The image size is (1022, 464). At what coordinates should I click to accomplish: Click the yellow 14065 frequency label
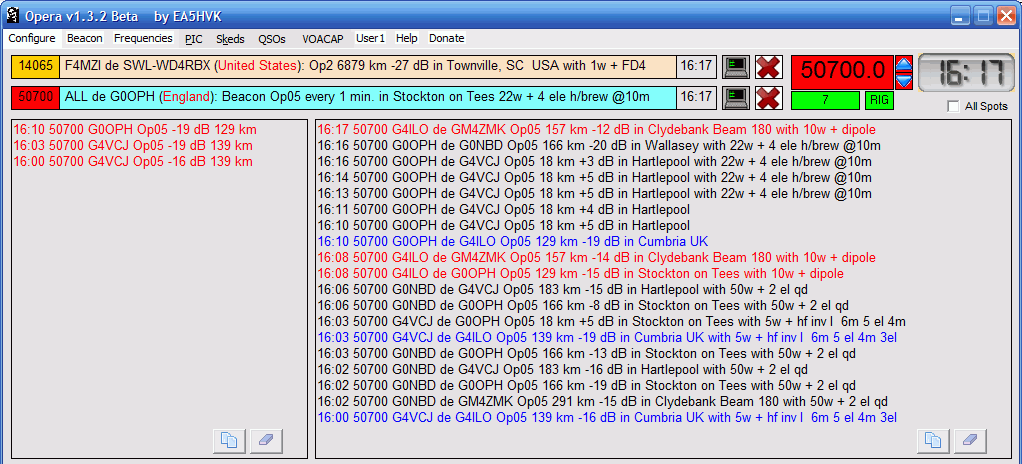tap(35, 66)
